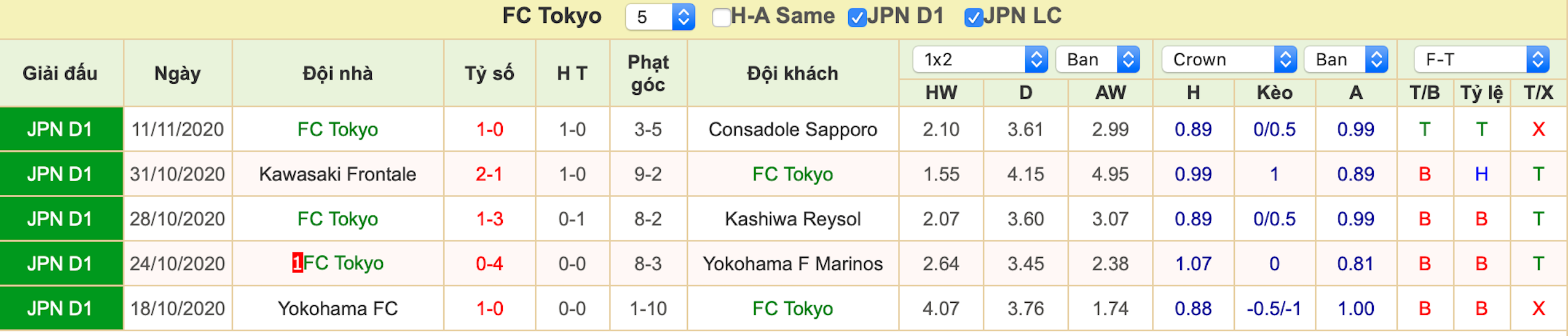Open the match count dropdown showing 5
The image size is (1568, 336).
[x=660, y=17]
